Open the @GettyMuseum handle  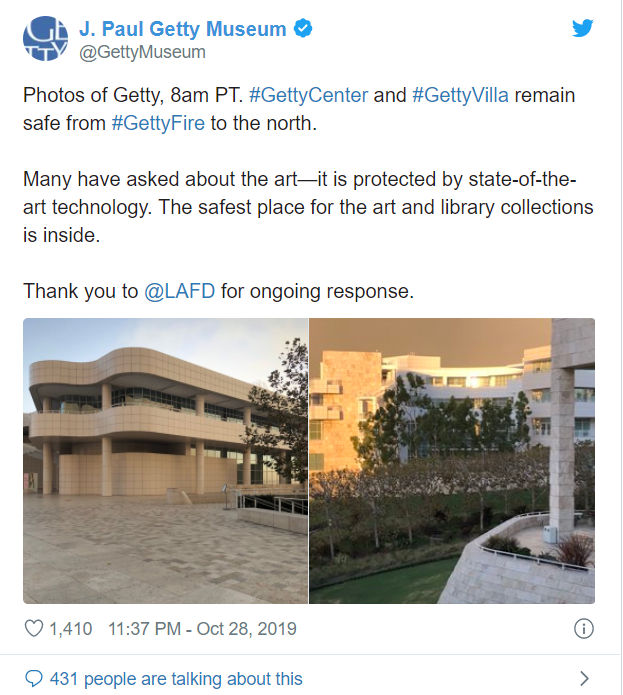click(x=142, y=51)
